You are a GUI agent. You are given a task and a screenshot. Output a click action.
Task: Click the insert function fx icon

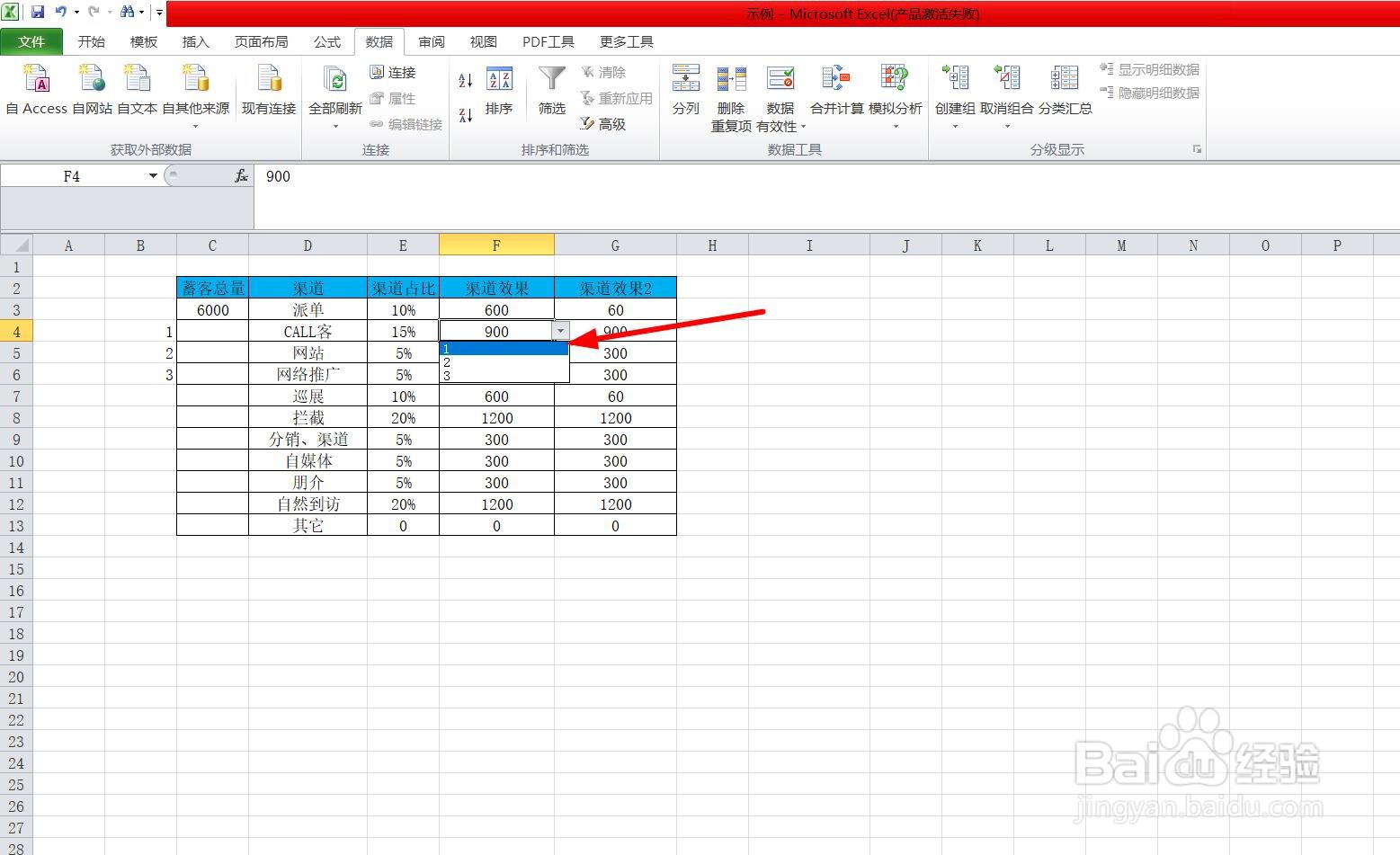[x=241, y=176]
